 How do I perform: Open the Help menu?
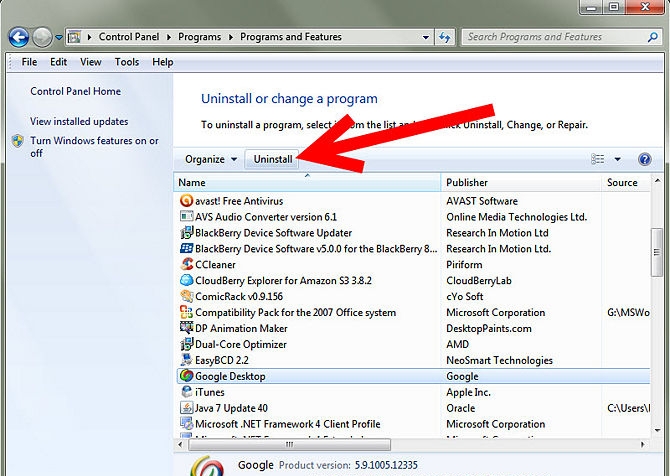tap(163, 62)
